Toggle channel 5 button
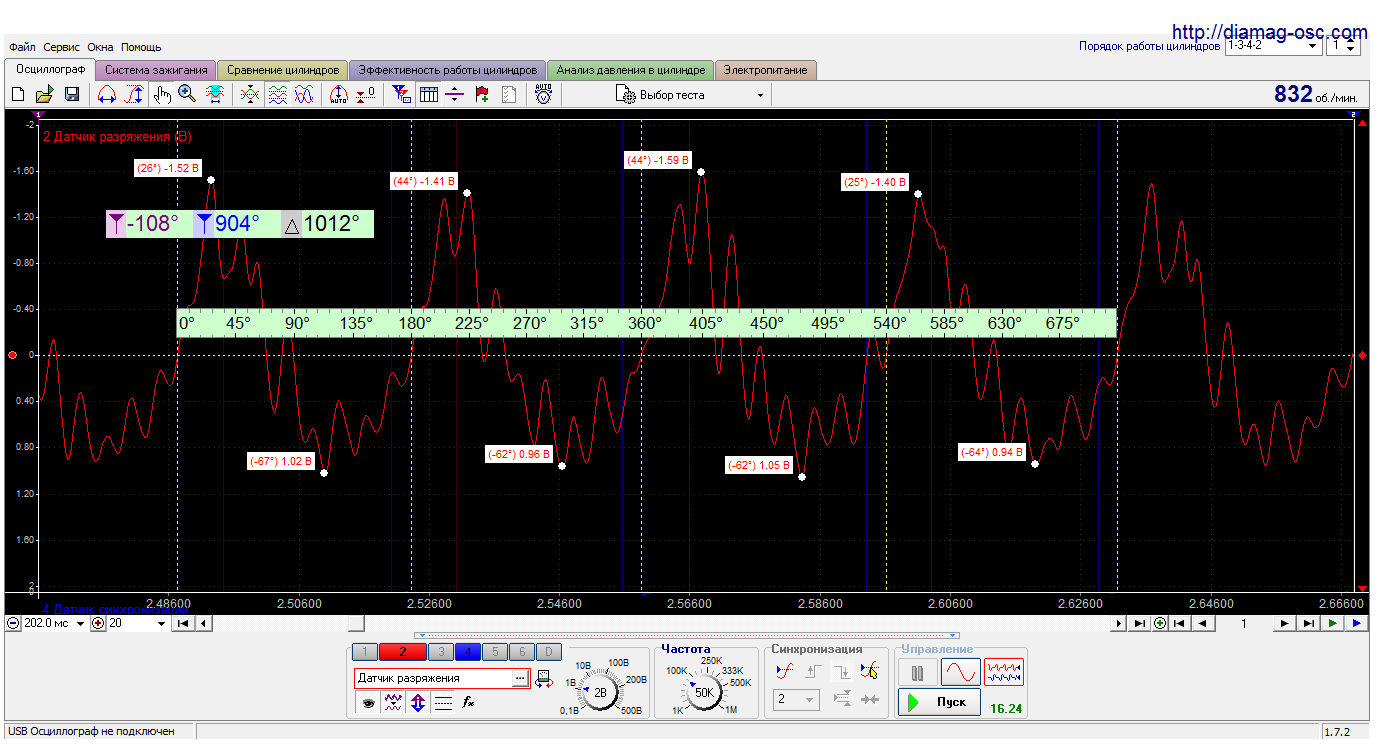1382x744 pixels. pos(494,652)
